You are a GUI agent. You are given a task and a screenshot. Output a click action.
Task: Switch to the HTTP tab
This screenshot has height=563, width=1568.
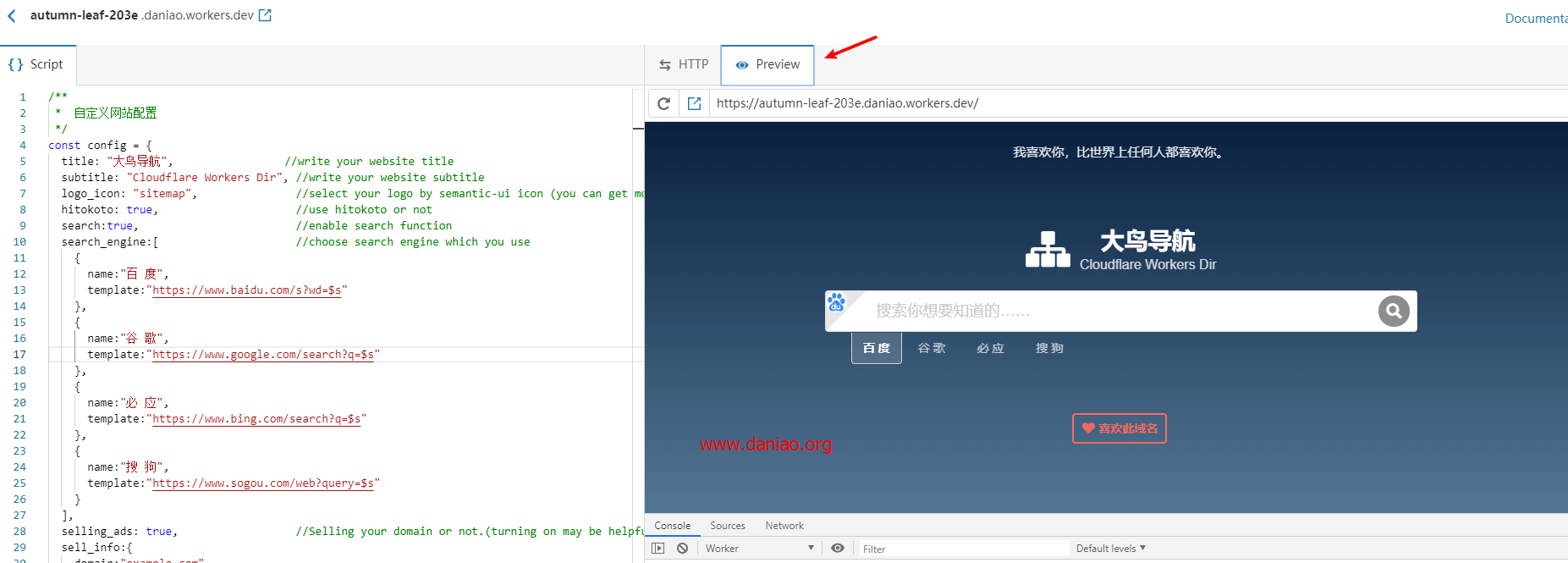pos(684,64)
